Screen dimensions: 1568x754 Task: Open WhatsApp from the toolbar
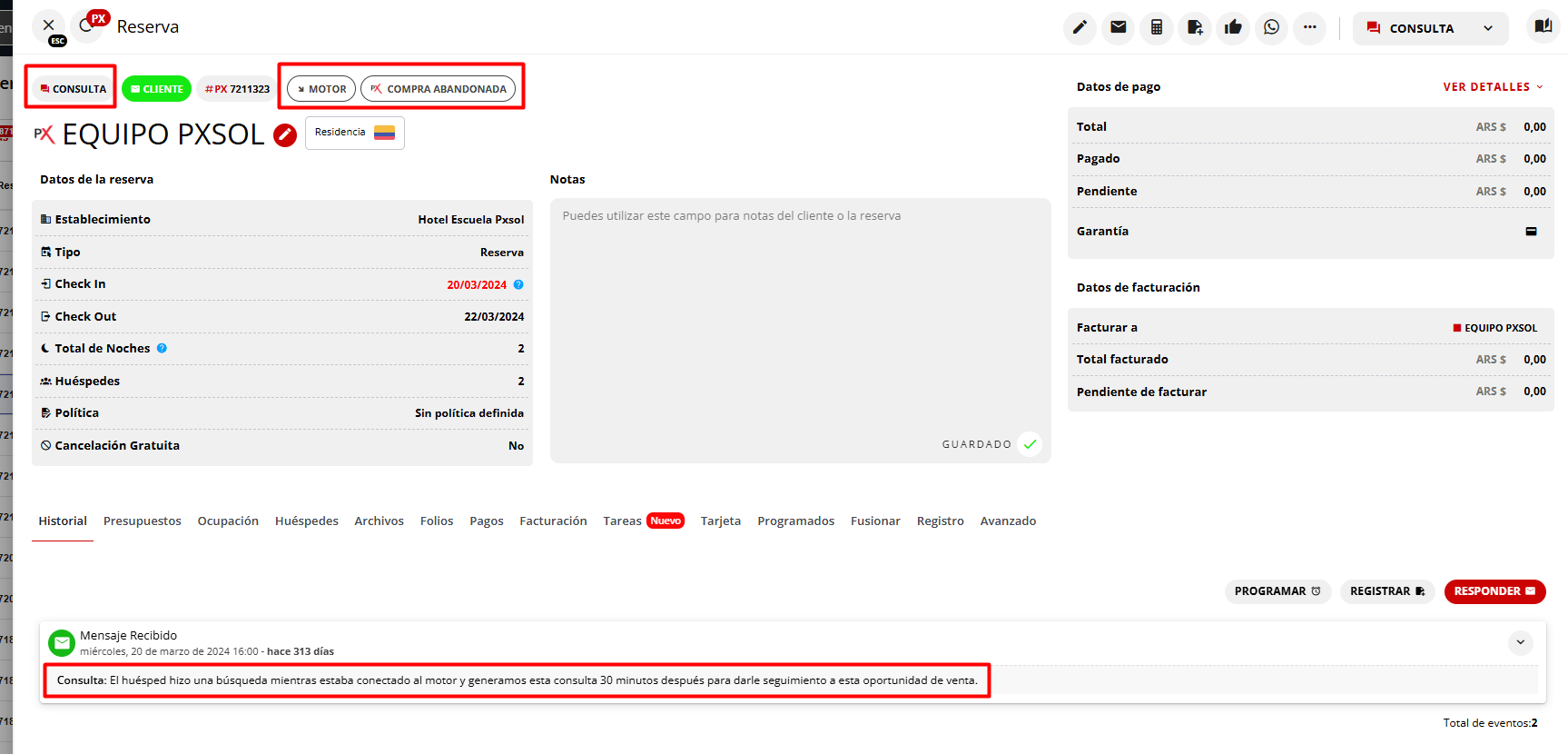click(1271, 27)
